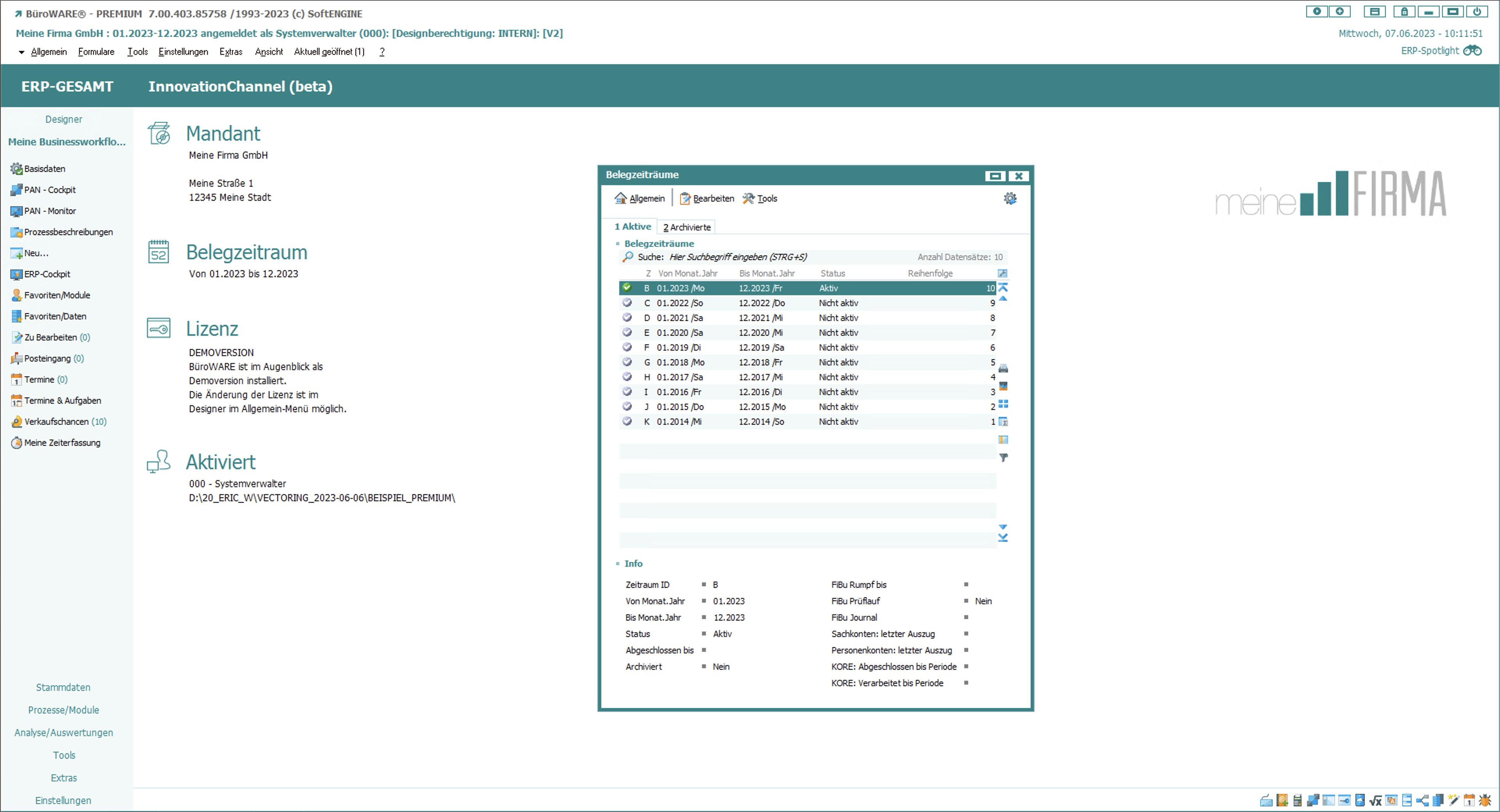The height and width of the screenshot is (812, 1500).
Task: Click the tile view grid icon
Action: coord(1003,404)
